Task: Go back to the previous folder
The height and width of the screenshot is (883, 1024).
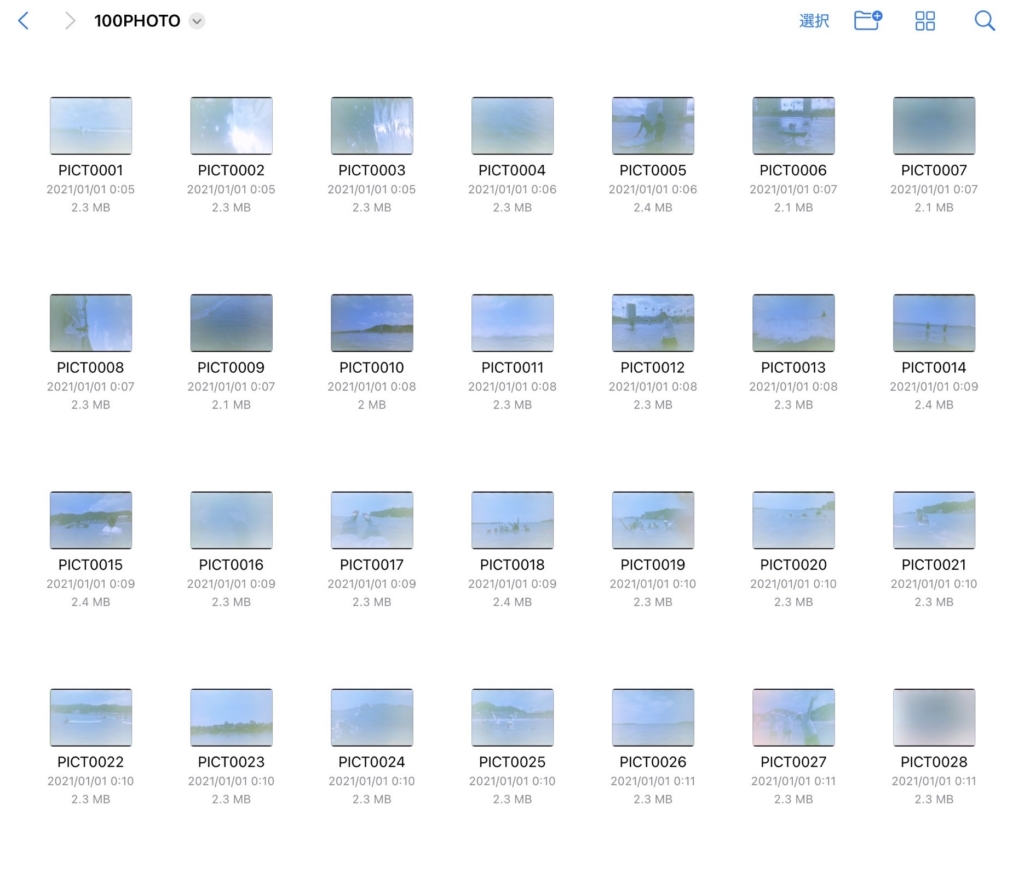Action: tap(24, 21)
